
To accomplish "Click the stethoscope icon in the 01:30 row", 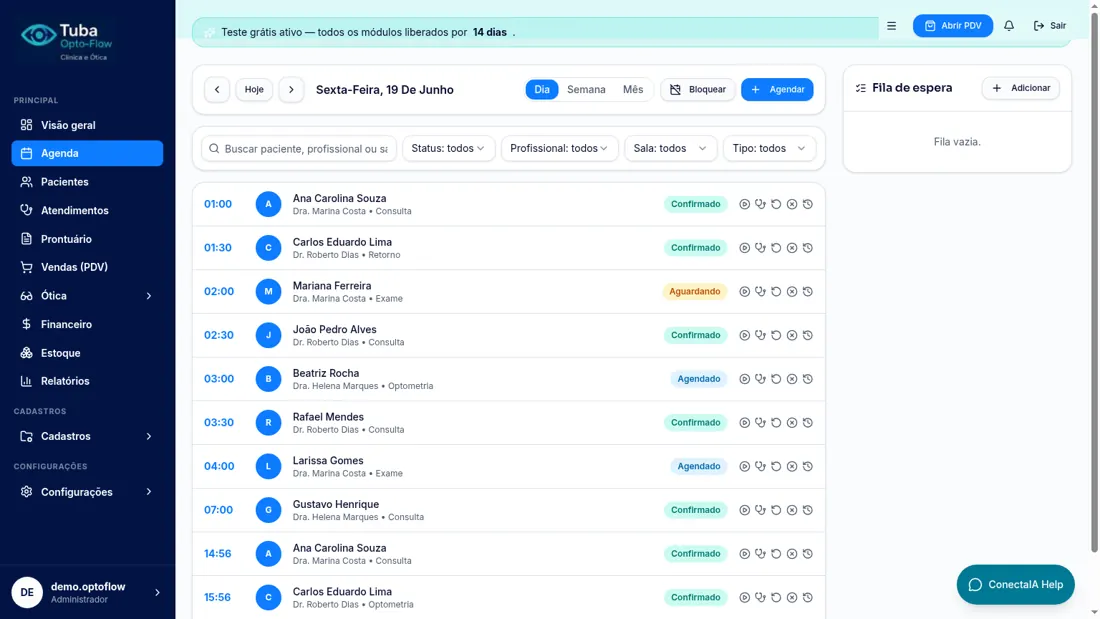I will (760, 248).
